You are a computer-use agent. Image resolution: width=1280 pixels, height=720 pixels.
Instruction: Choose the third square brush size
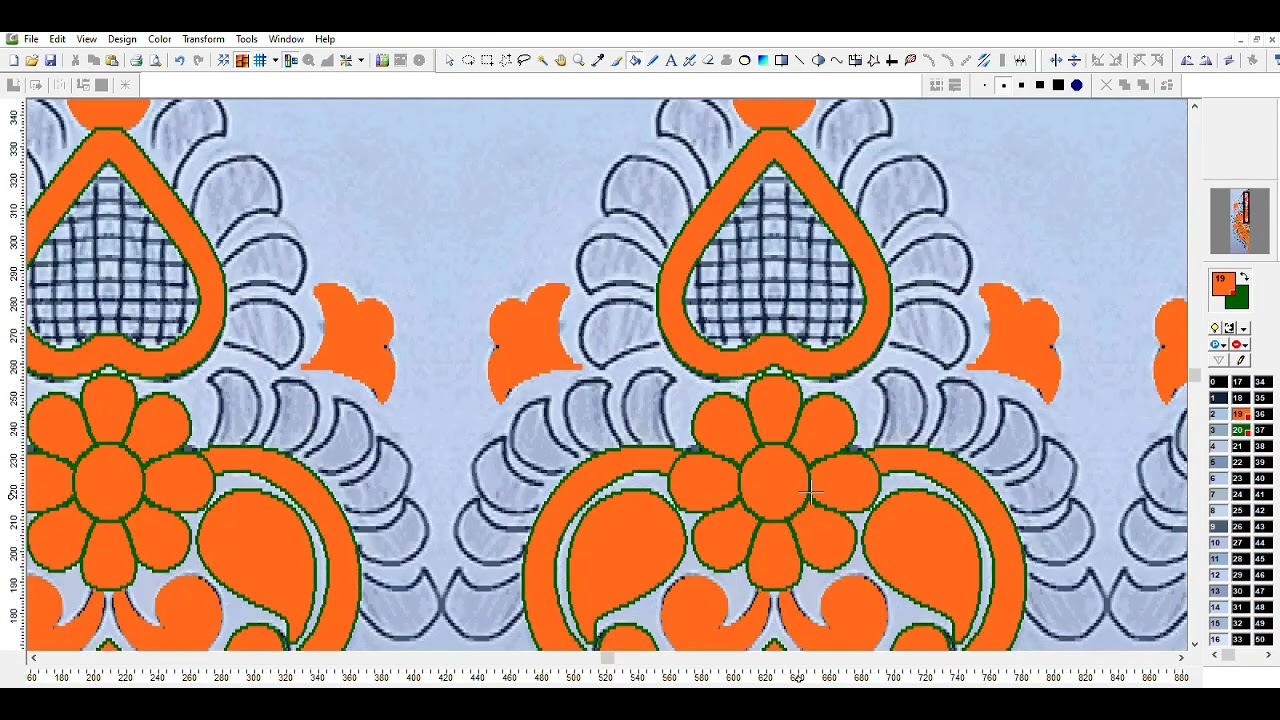(x=1021, y=85)
